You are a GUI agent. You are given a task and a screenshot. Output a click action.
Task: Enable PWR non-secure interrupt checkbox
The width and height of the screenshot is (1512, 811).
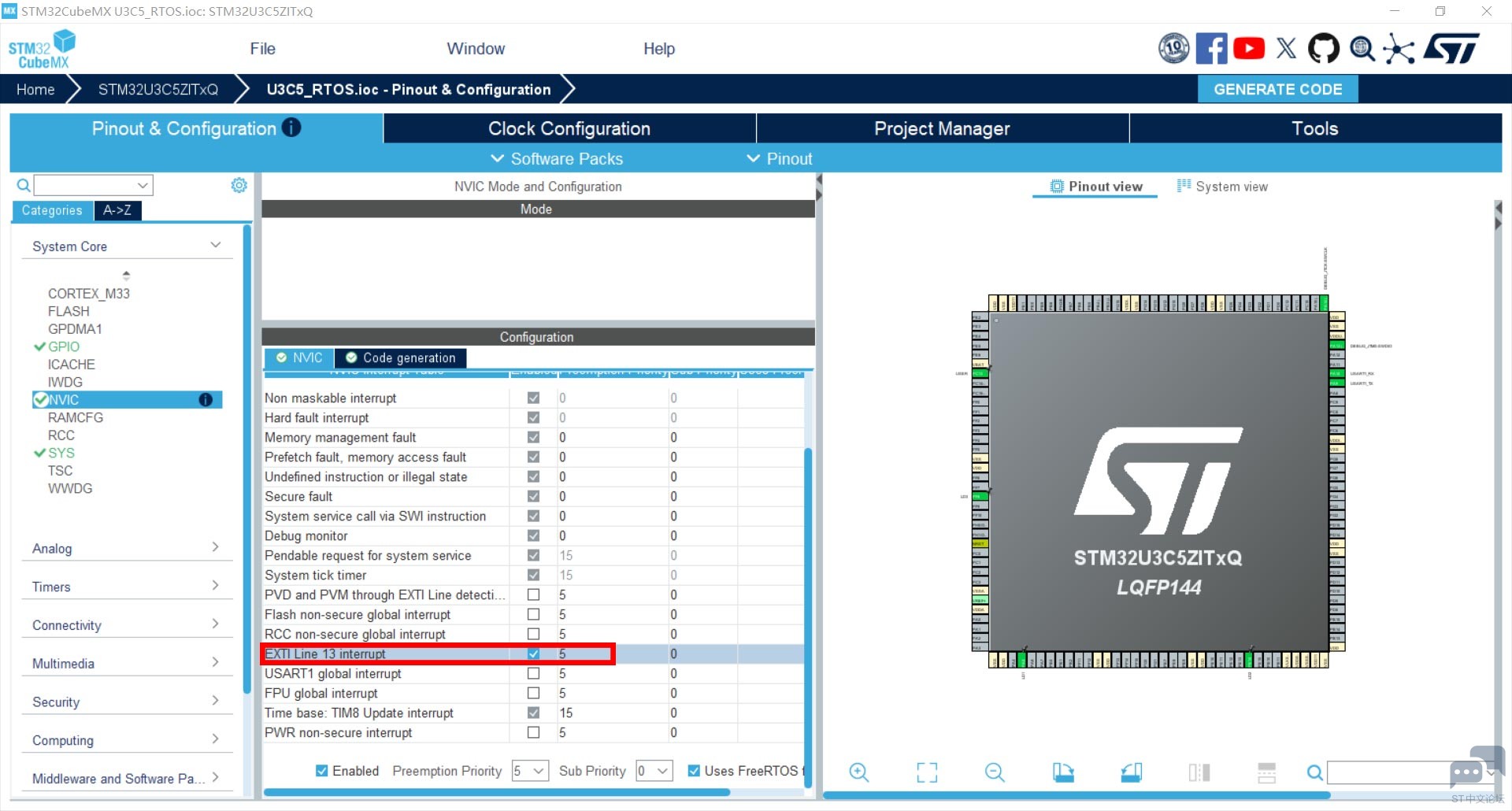533,732
